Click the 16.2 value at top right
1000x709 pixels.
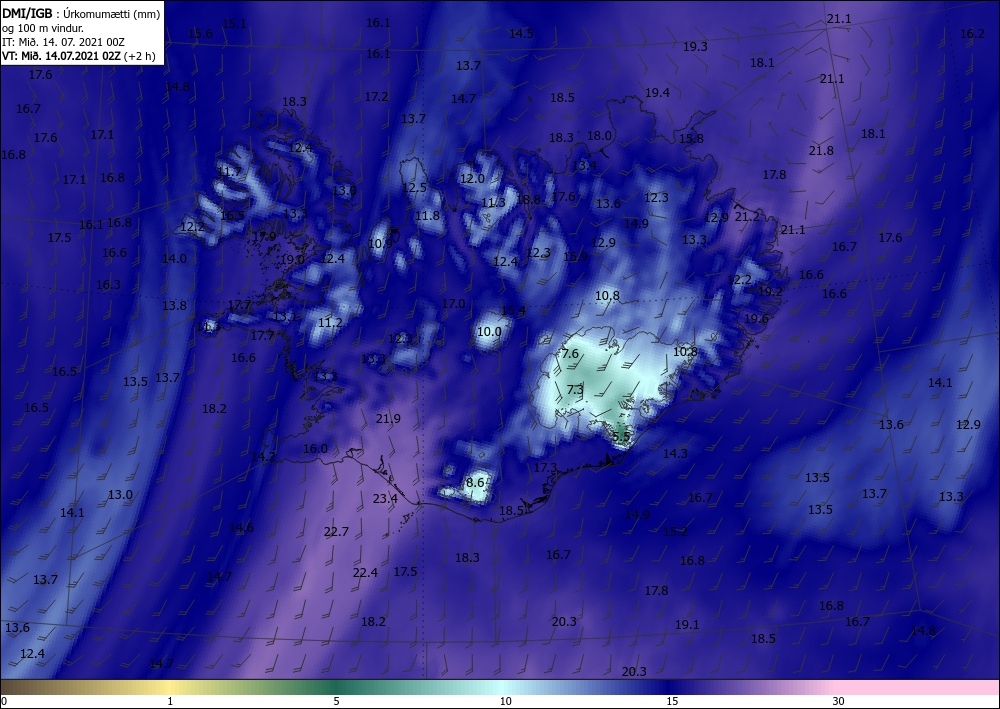[973, 34]
